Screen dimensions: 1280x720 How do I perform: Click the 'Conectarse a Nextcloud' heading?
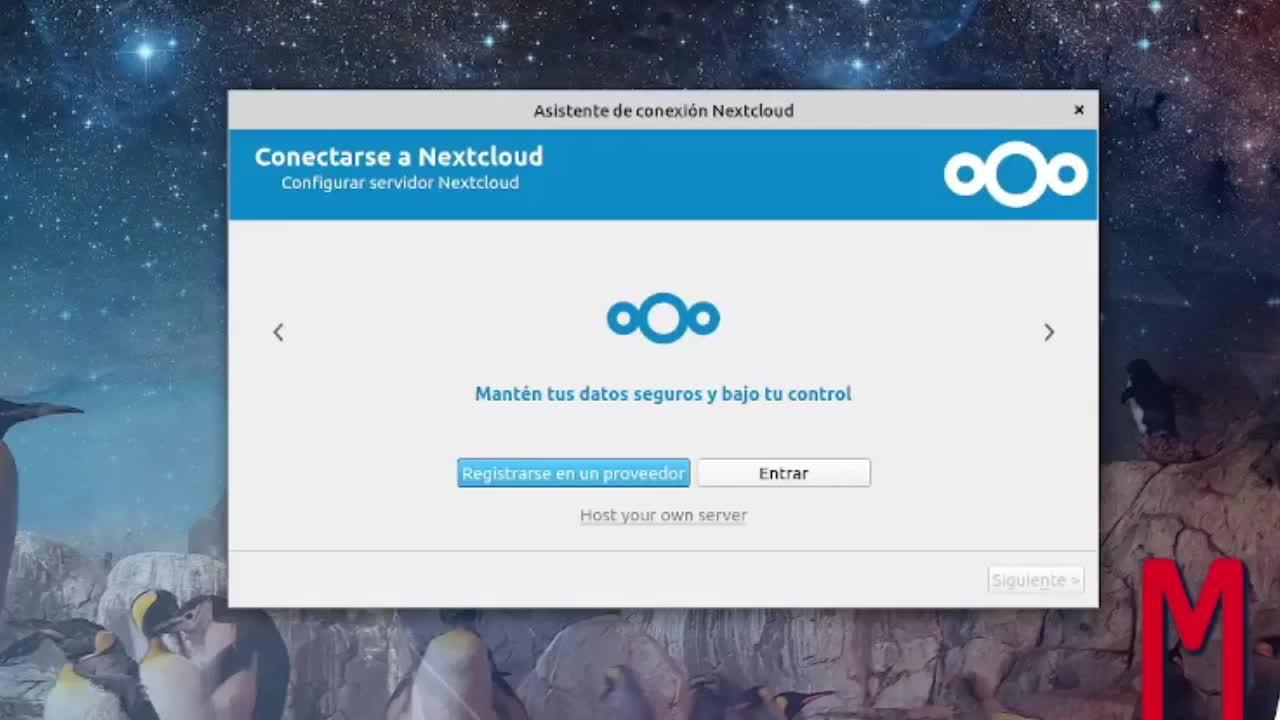pyautogui.click(x=399, y=157)
